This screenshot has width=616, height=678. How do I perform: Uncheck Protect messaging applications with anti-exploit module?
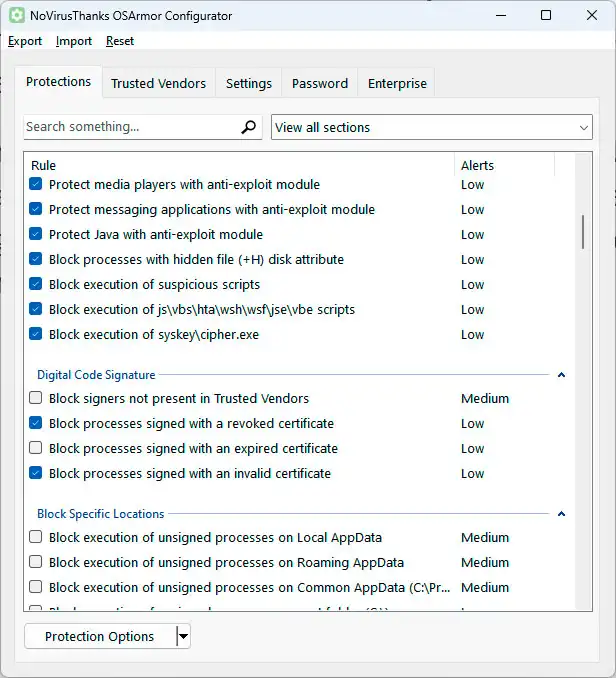coord(35,209)
